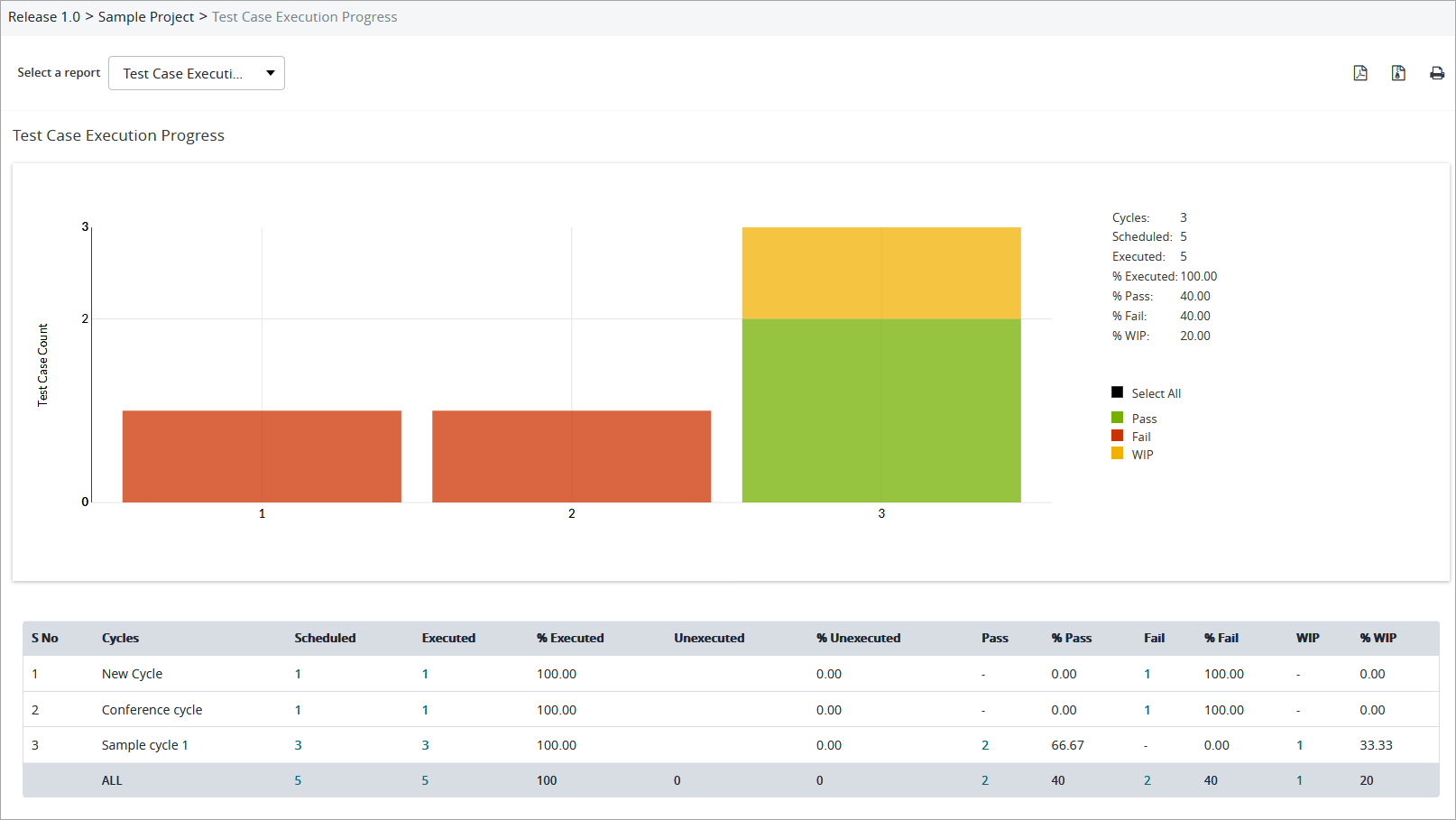Click % Executed value 100.00 for Conference cycle
Screen dimensions: 1456x820
[557, 710]
